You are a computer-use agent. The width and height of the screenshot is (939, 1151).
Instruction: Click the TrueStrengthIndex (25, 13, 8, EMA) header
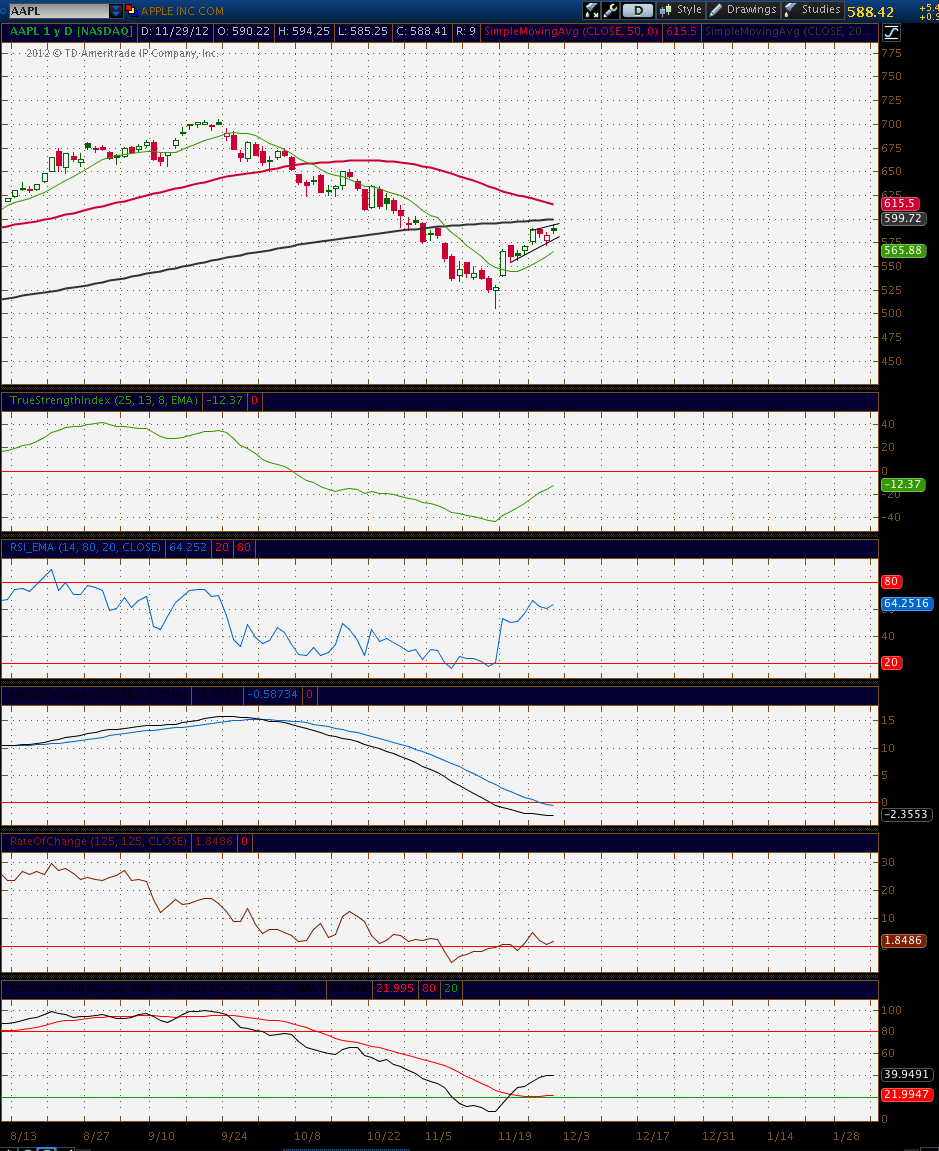click(104, 400)
